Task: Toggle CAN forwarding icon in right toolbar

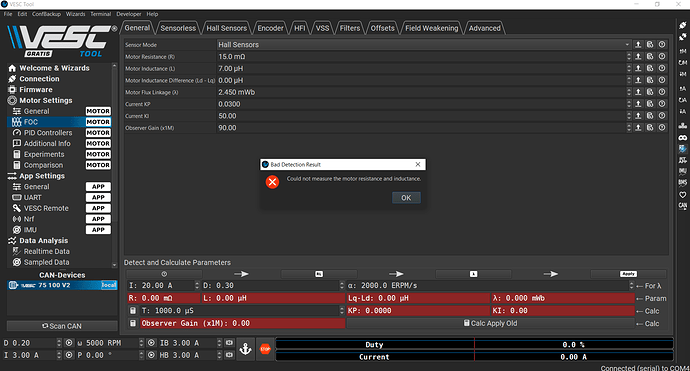Action: point(683,206)
